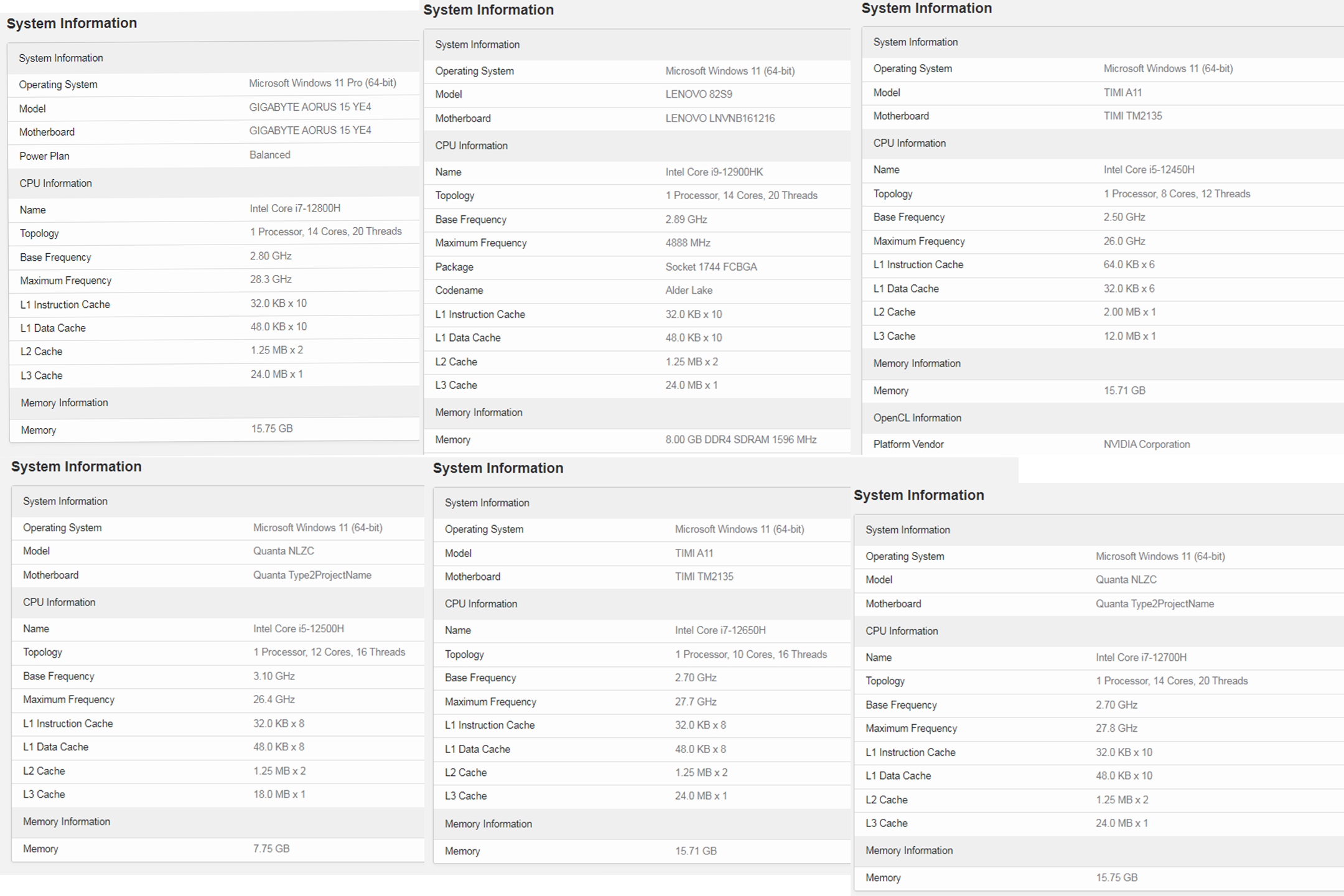Click the 'Intel Core i7-12700H' CPU name
The width and height of the screenshot is (1344, 896).
1141,658
